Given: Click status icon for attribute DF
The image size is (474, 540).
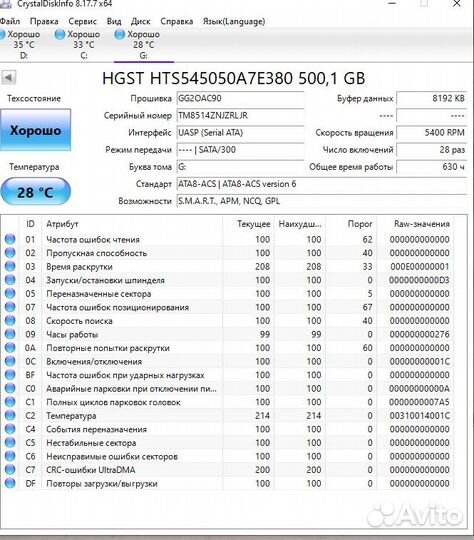Looking at the screenshot, I should click(x=10, y=483).
